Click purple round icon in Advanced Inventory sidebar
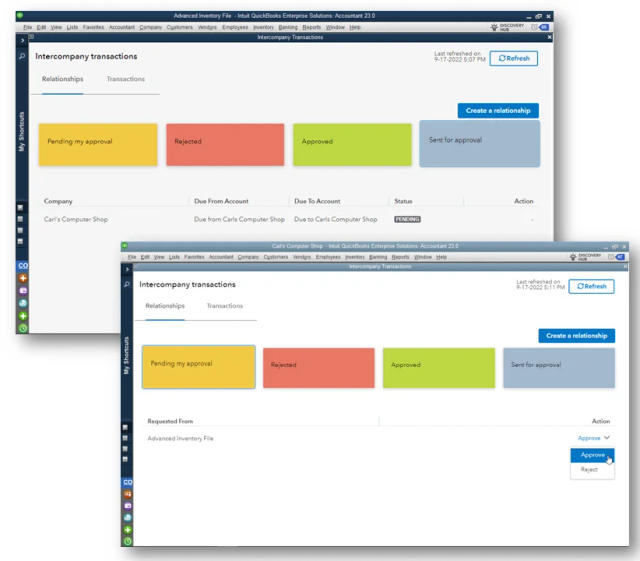Image resolution: width=640 pixels, height=561 pixels. (23, 291)
